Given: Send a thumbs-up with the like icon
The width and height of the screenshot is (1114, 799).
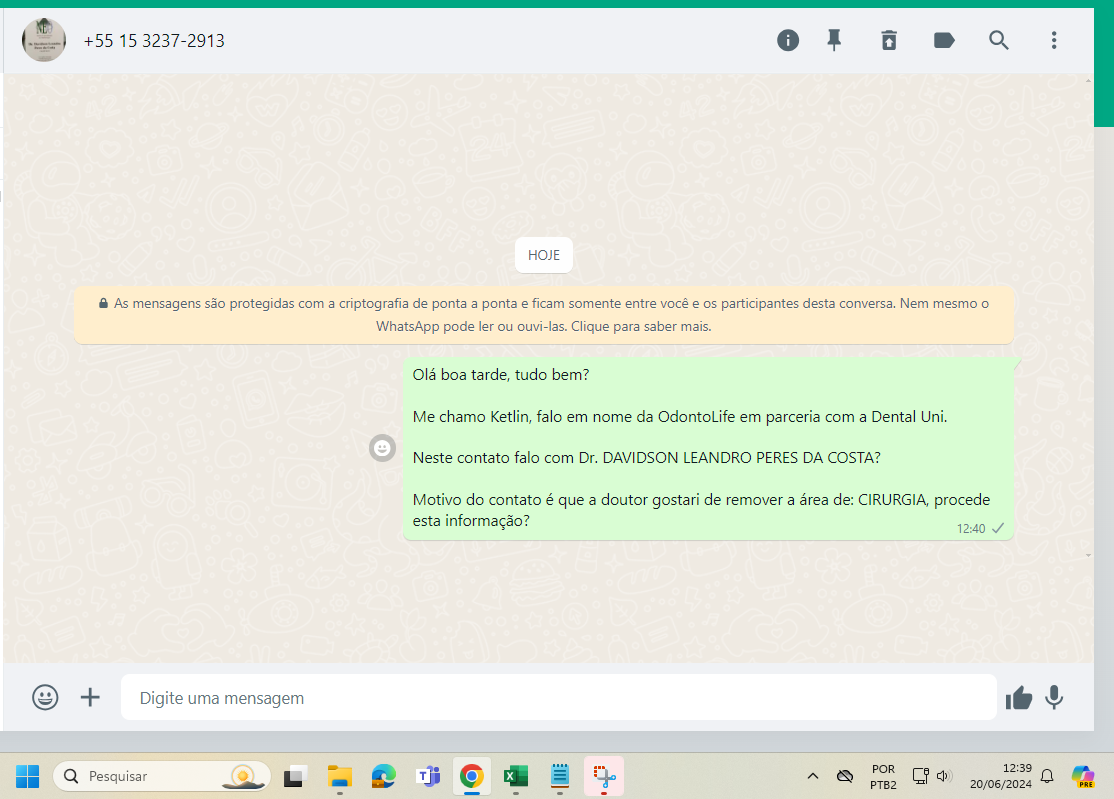Looking at the screenshot, I should click(1018, 698).
